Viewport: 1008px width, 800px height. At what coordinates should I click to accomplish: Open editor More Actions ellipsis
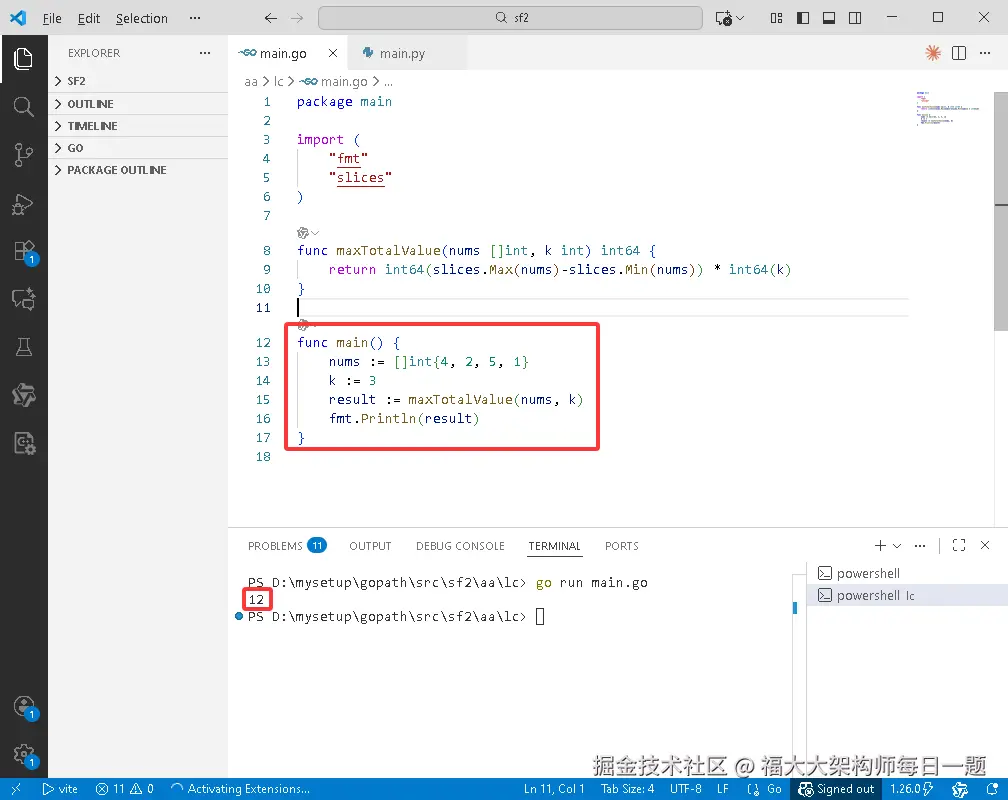(x=985, y=53)
